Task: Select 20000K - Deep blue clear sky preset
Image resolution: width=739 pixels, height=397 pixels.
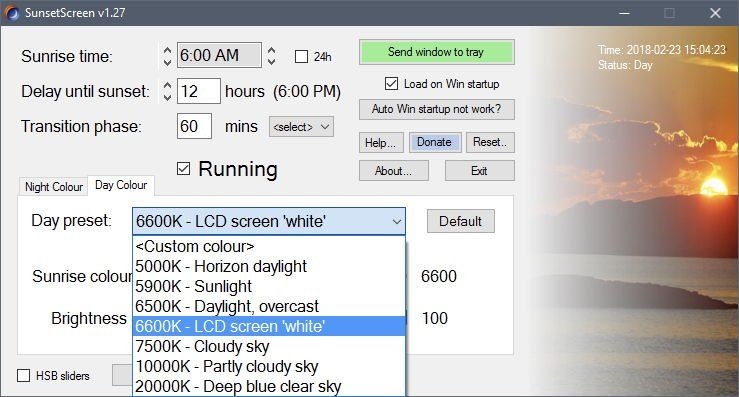Action: point(269,386)
